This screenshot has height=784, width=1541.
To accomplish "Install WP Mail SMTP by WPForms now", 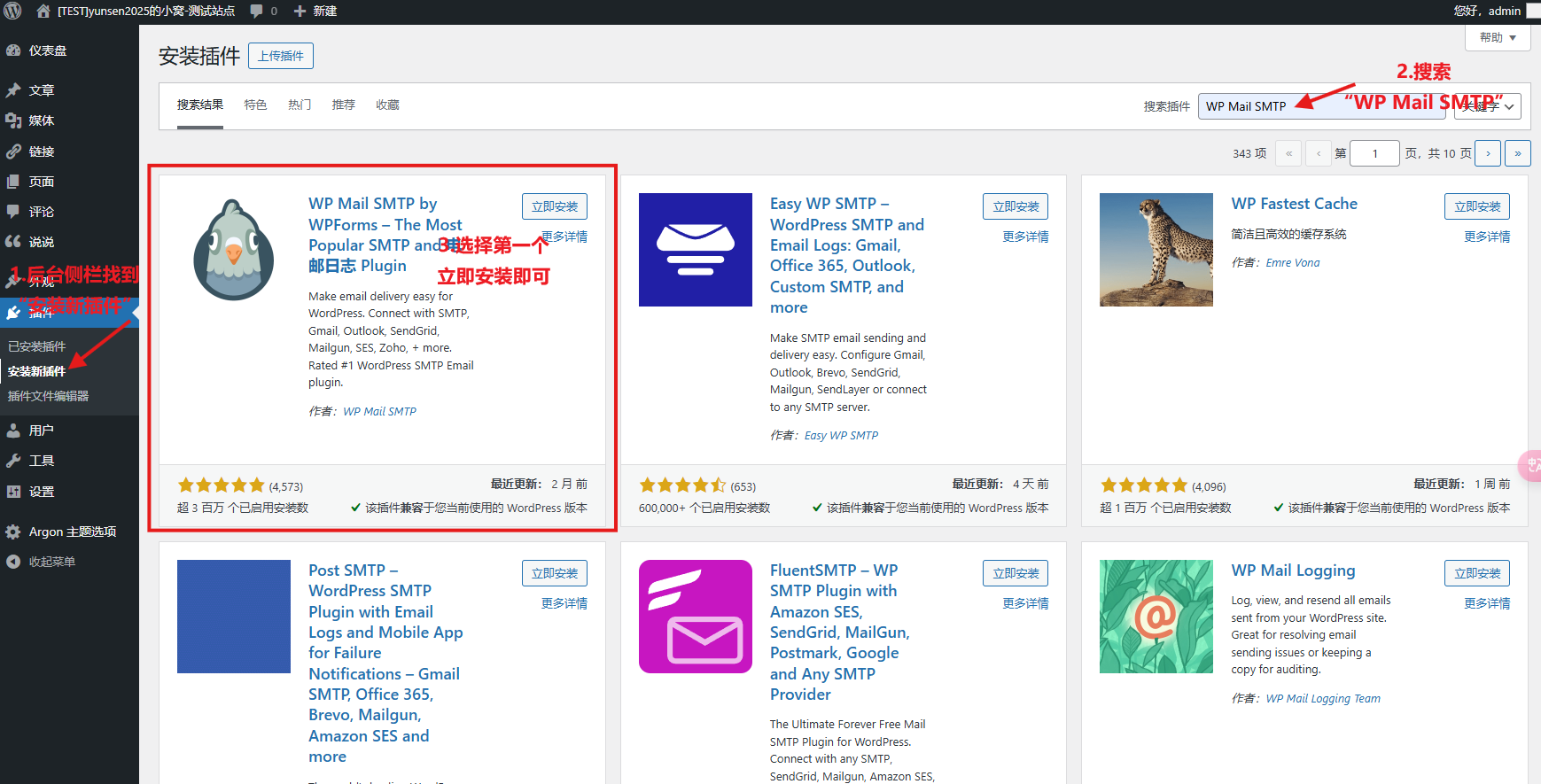I will (555, 206).
